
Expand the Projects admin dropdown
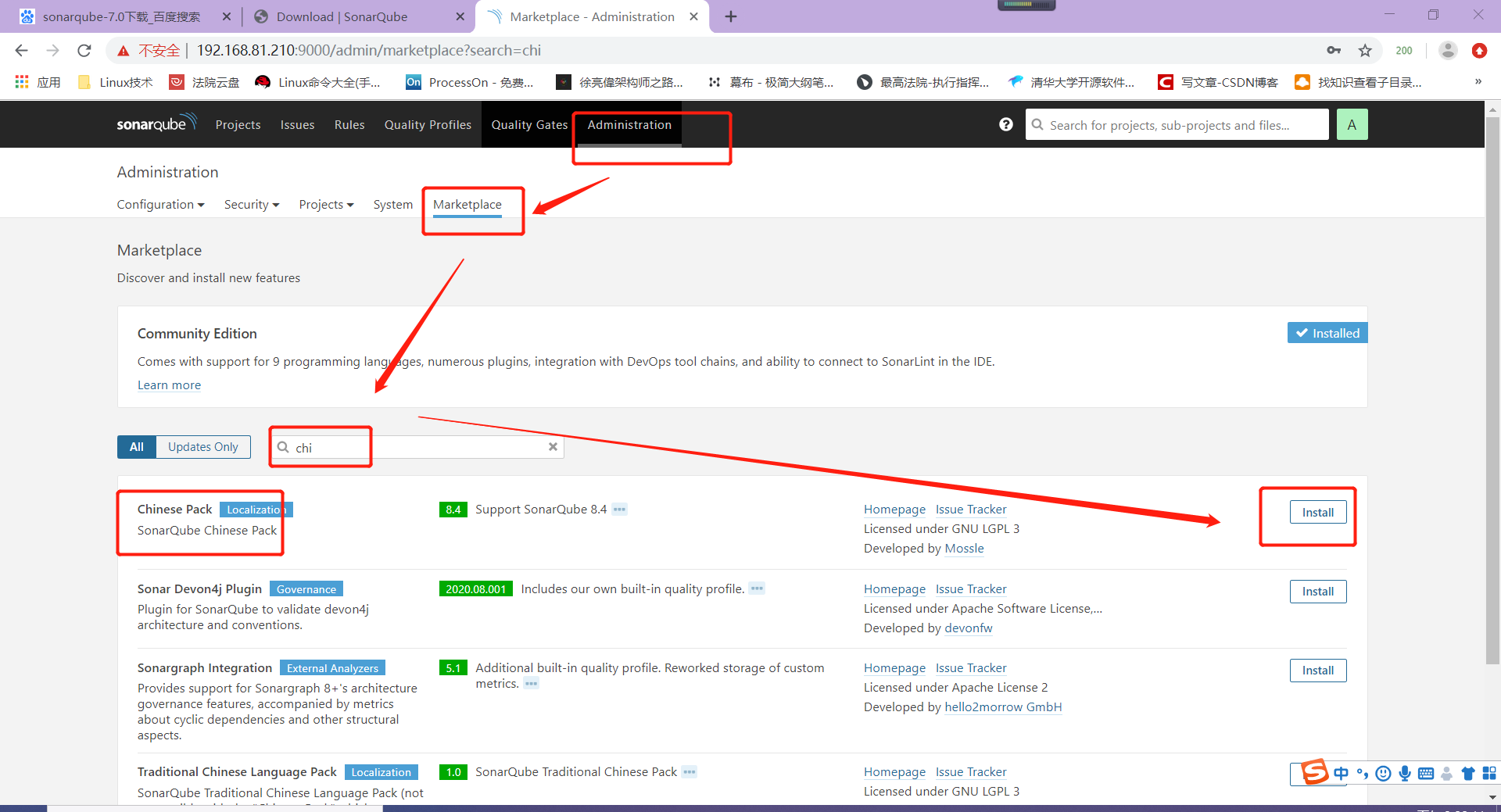(x=326, y=205)
